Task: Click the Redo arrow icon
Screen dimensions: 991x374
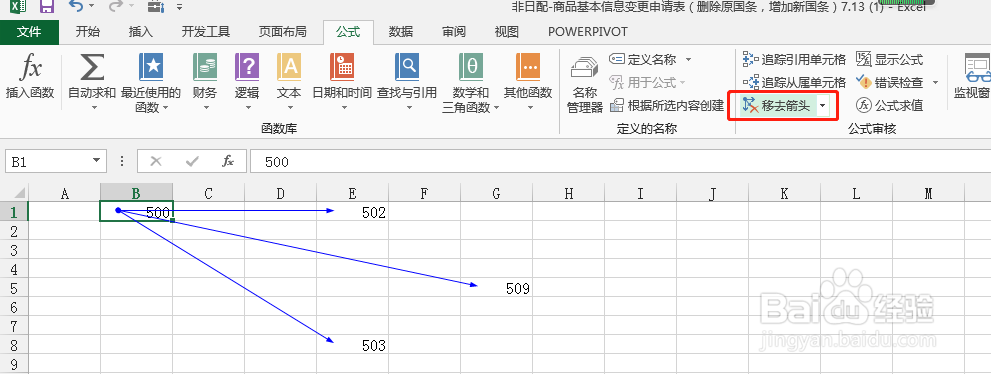Action: tap(115, 6)
